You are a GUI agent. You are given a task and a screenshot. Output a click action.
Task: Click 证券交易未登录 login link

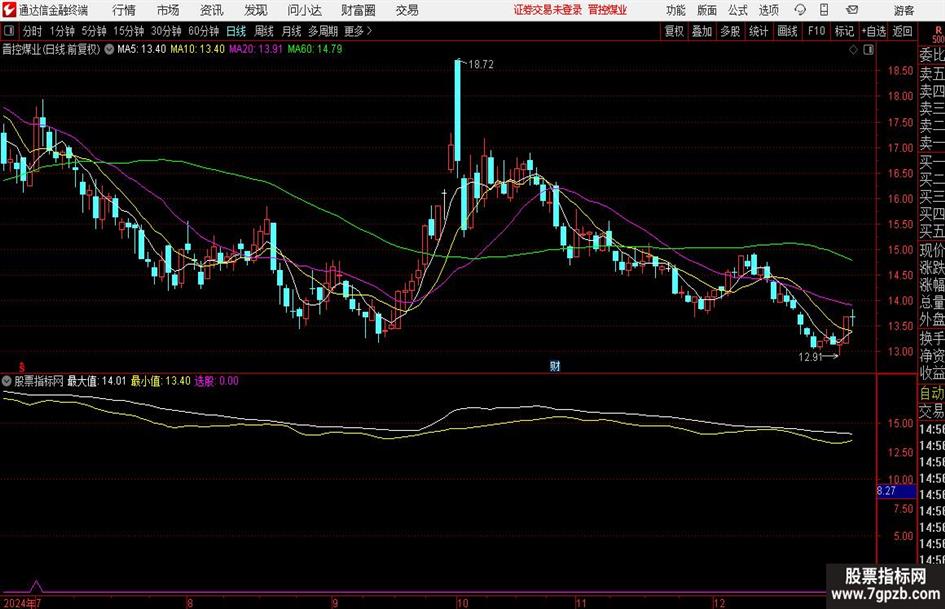click(x=548, y=10)
